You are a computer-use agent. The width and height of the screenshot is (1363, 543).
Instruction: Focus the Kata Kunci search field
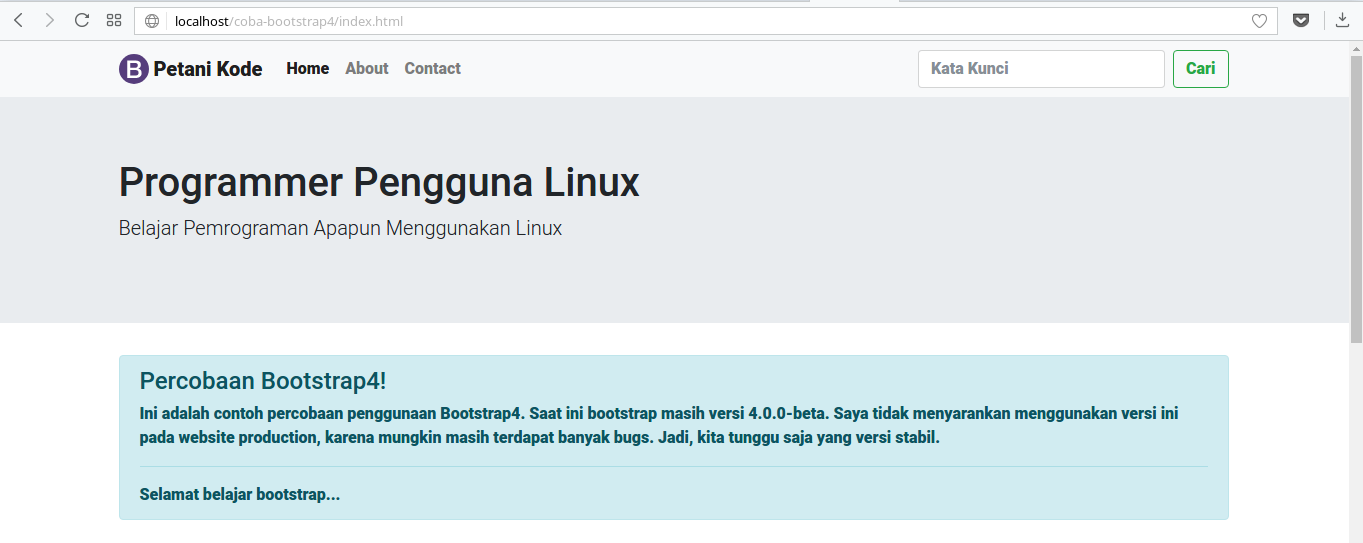coord(1040,69)
